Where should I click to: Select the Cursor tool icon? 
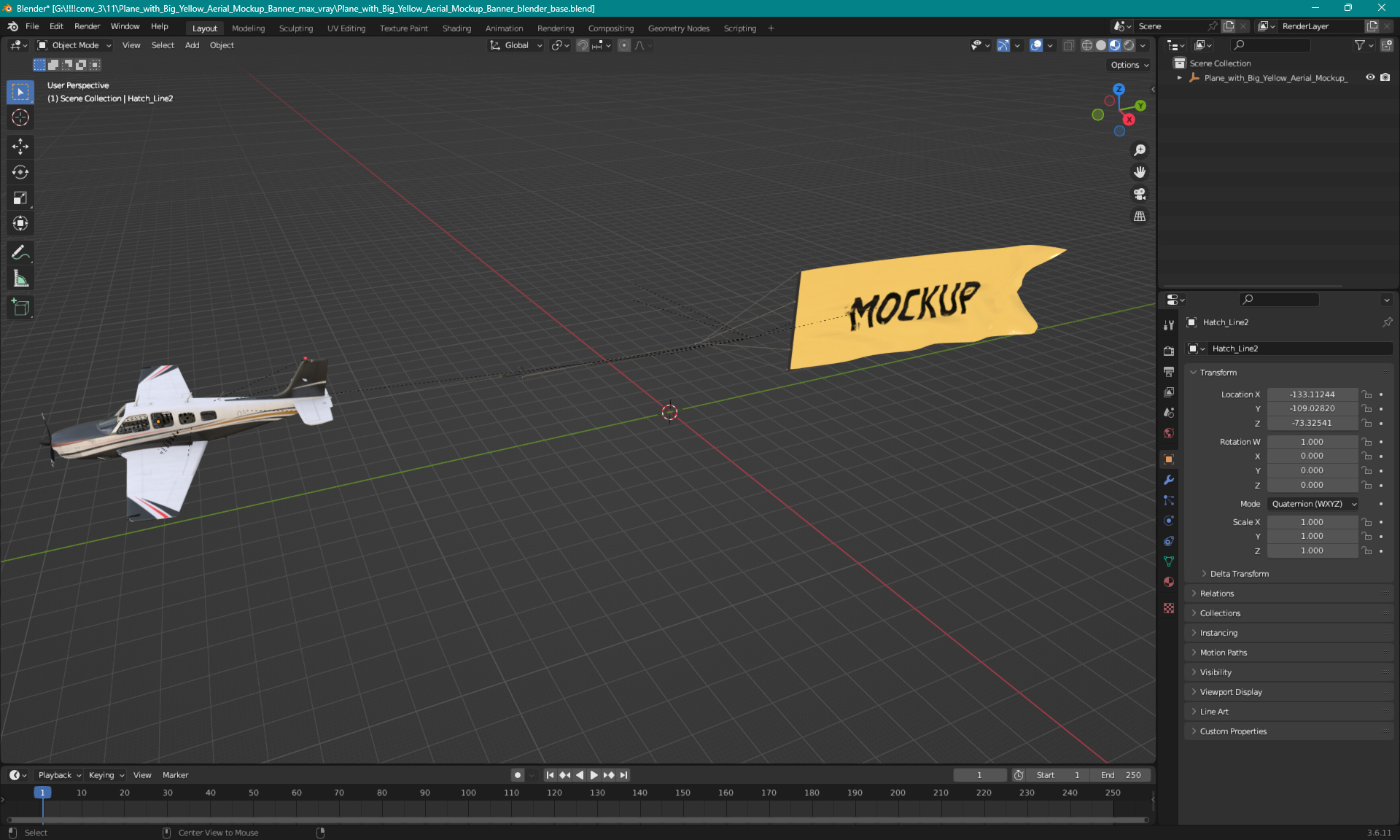coord(21,117)
